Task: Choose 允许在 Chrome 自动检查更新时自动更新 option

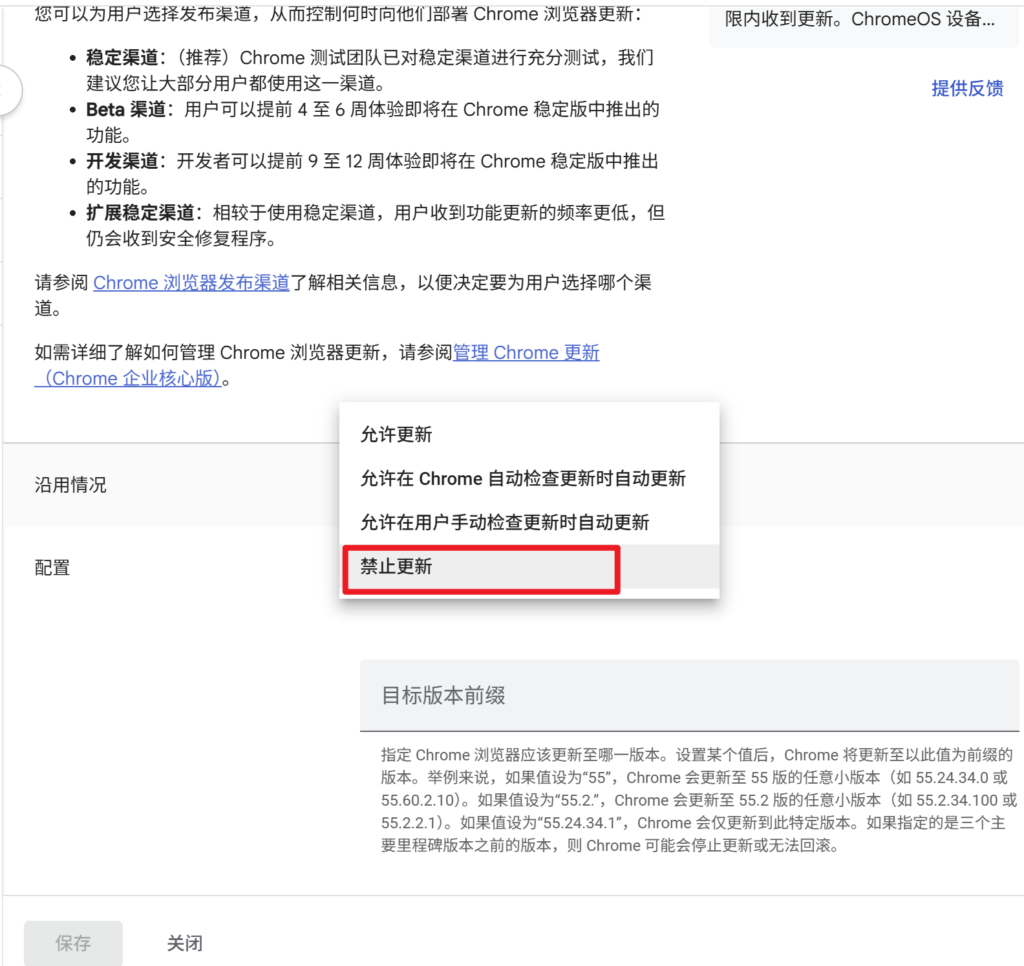Action: (522, 479)
